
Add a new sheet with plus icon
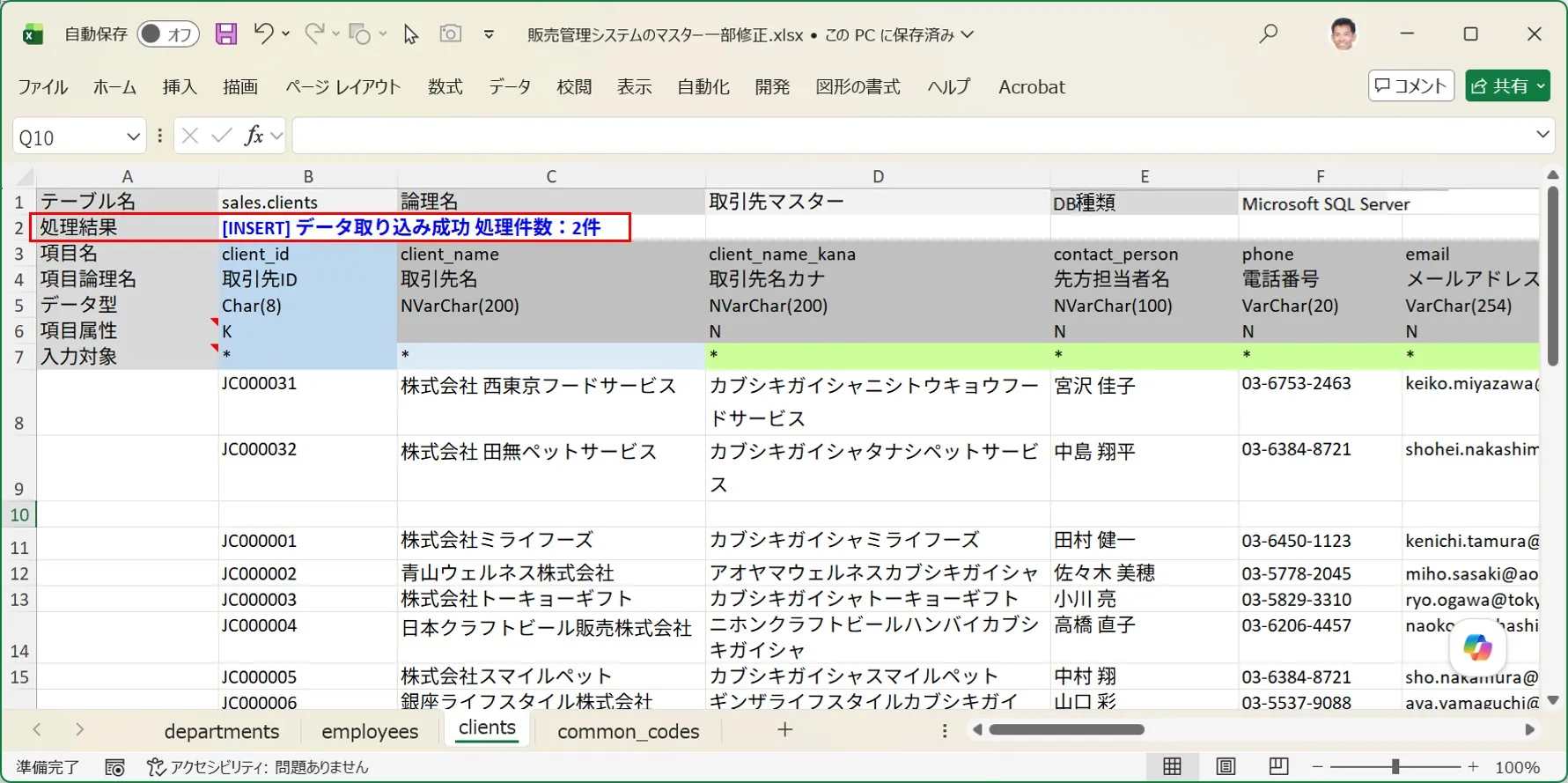(784, 729)
